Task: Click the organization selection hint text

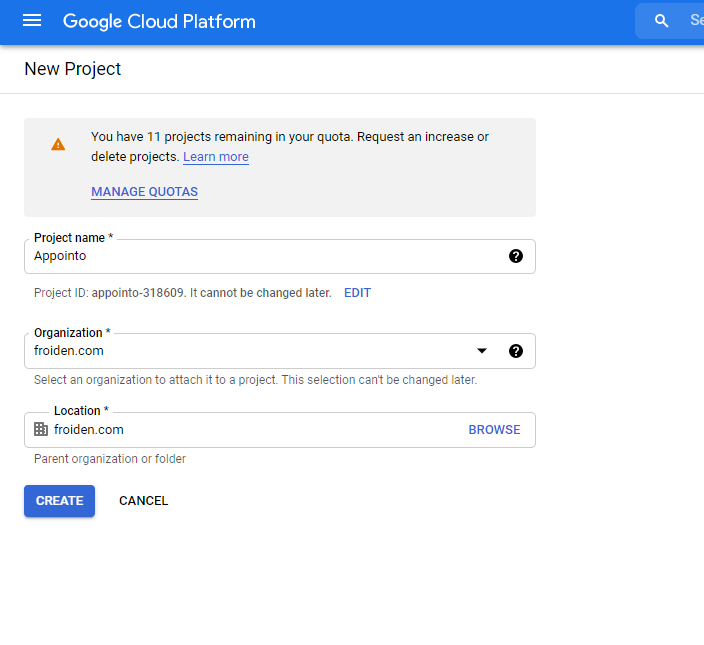Action: pos(255,380)
